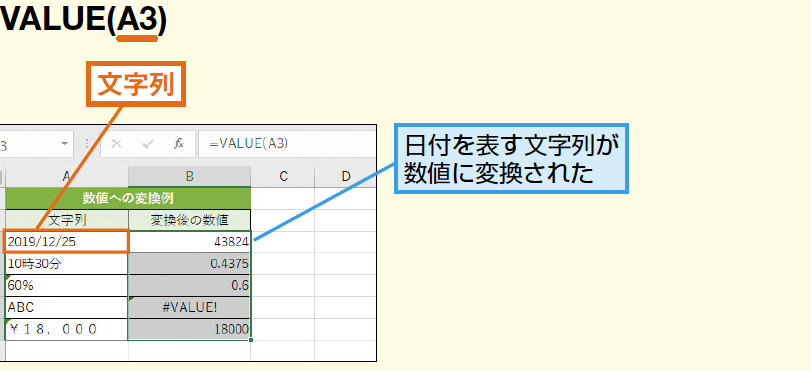Select cell containing 60%
This screenshot has height=371, width=811.
(x=66, y=286)
